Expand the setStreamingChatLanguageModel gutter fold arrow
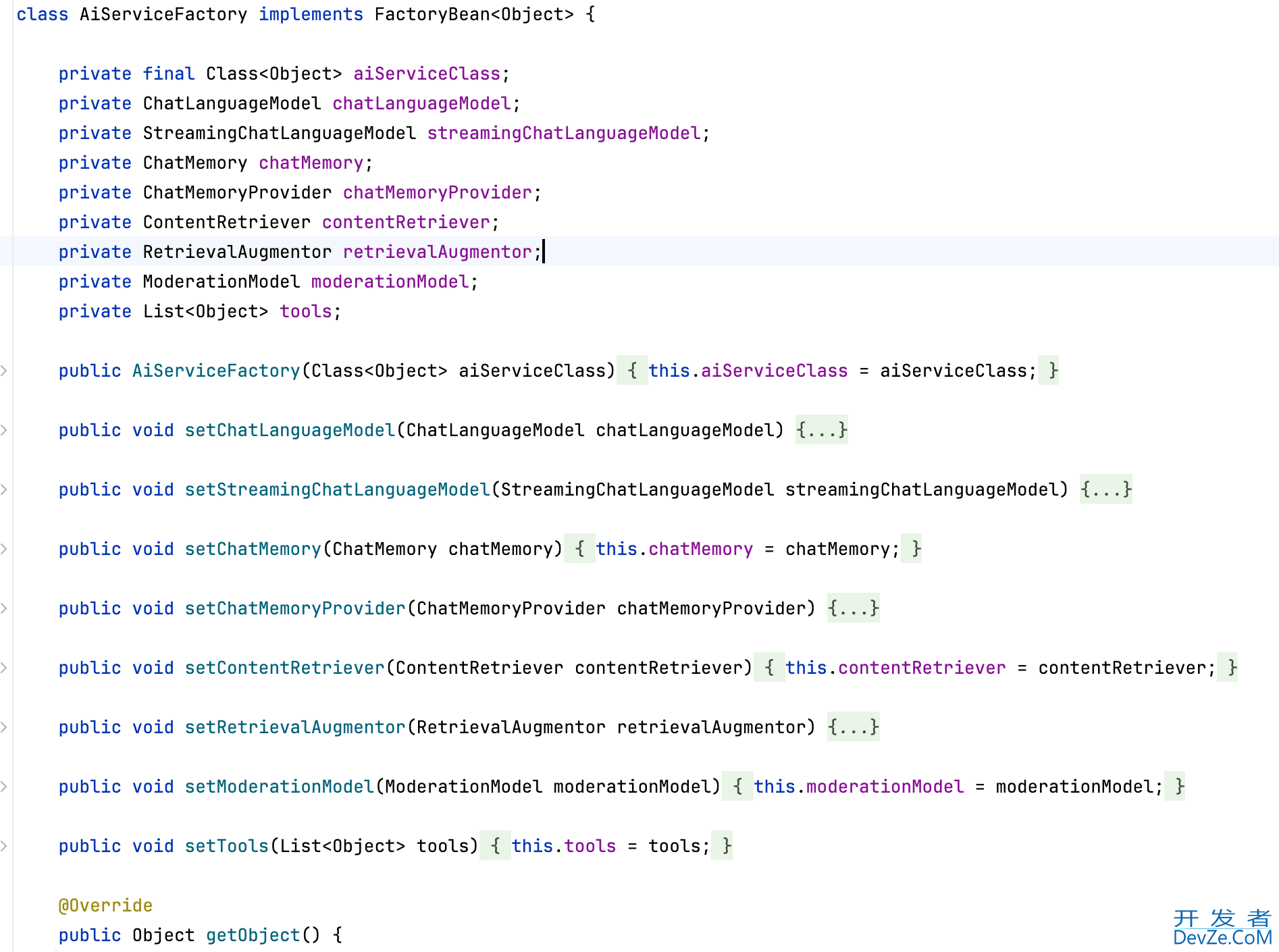The height and width of the screenshot is (952, 1279). [x=4, y=490]
